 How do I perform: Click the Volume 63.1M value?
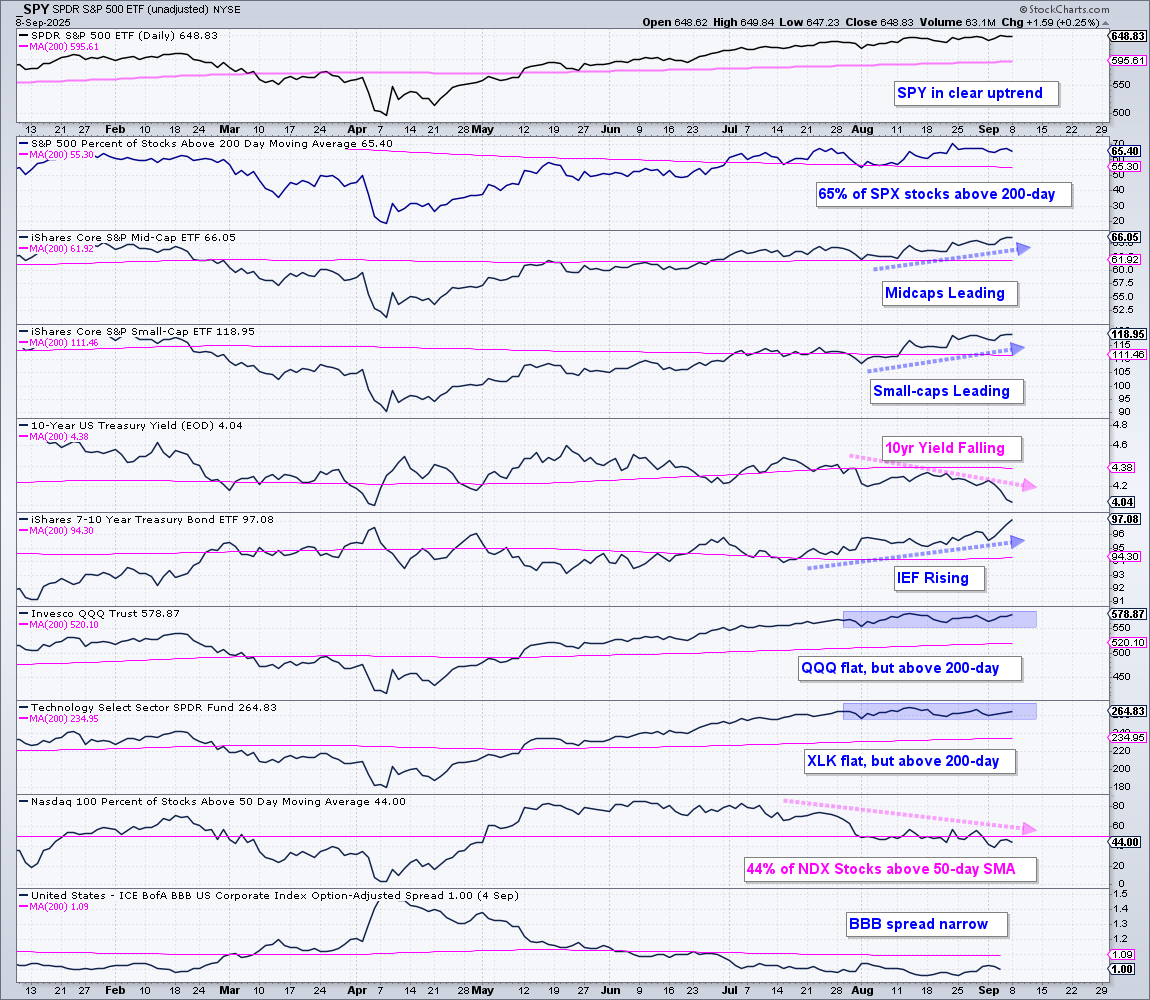[957, 22]
